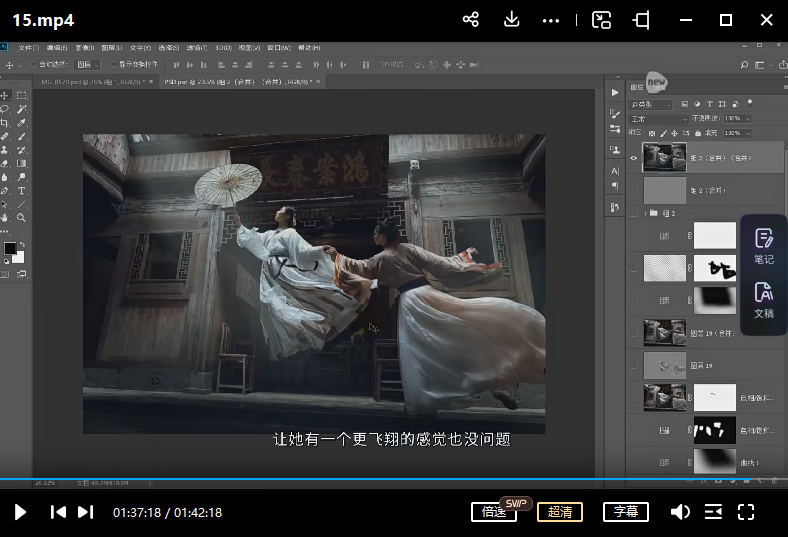Screen dimensions: 788x537
Task: Click the download icon
Action: pyautogui.click(x=511, y=20)
